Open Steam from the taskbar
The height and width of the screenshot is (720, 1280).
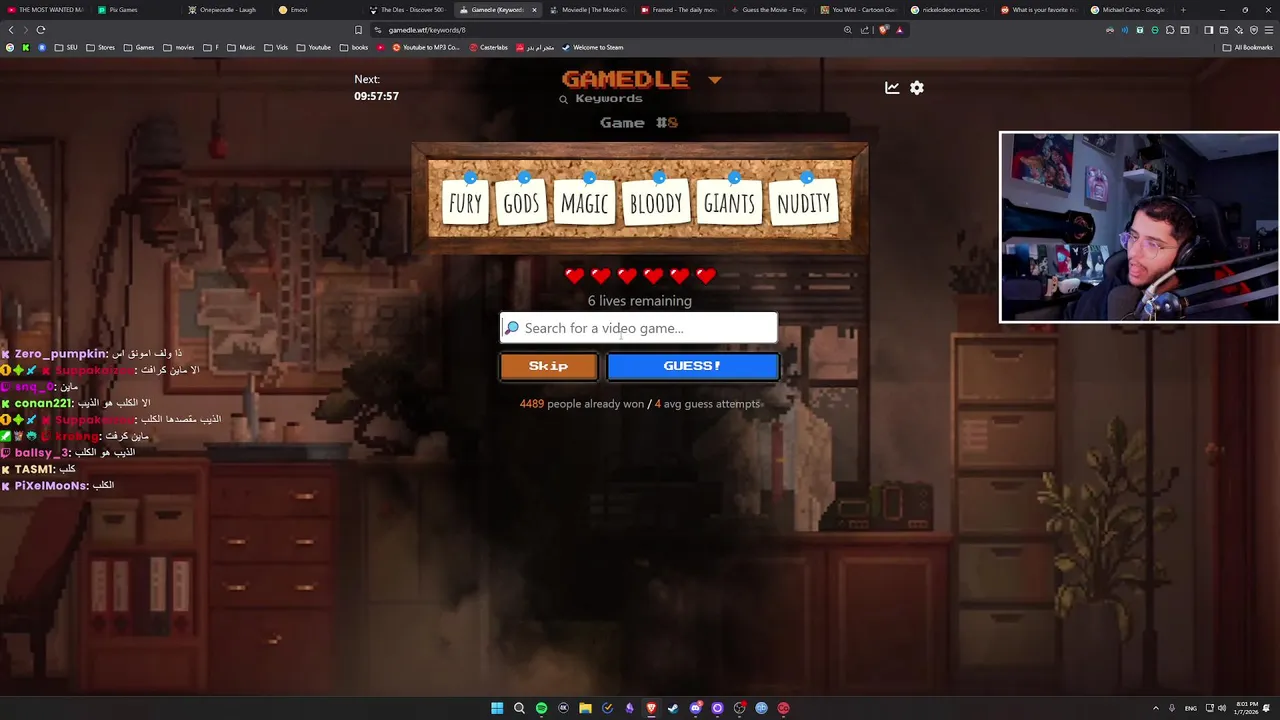673,708
